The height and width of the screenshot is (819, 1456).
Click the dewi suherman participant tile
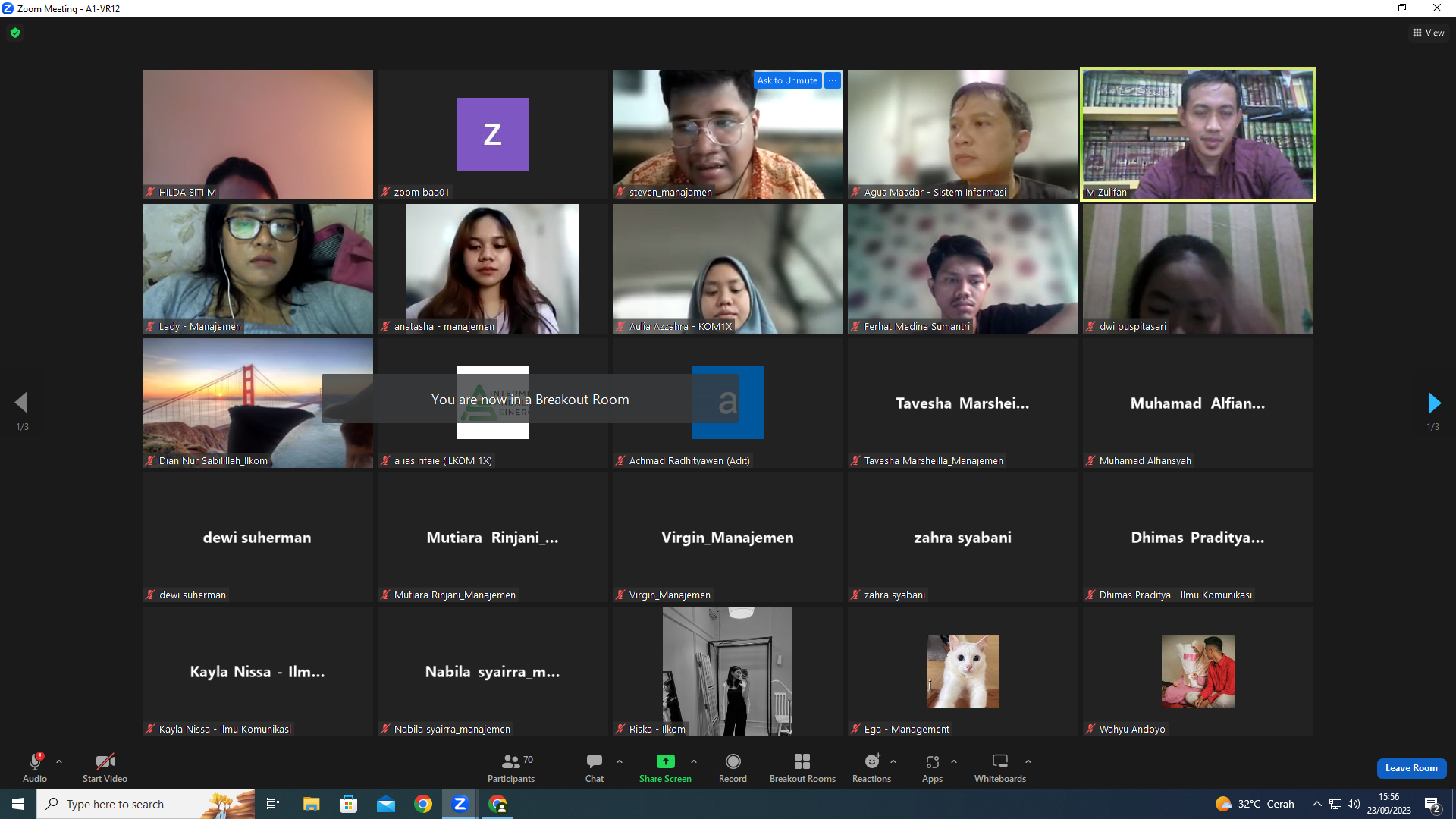[x=258, y=537]
